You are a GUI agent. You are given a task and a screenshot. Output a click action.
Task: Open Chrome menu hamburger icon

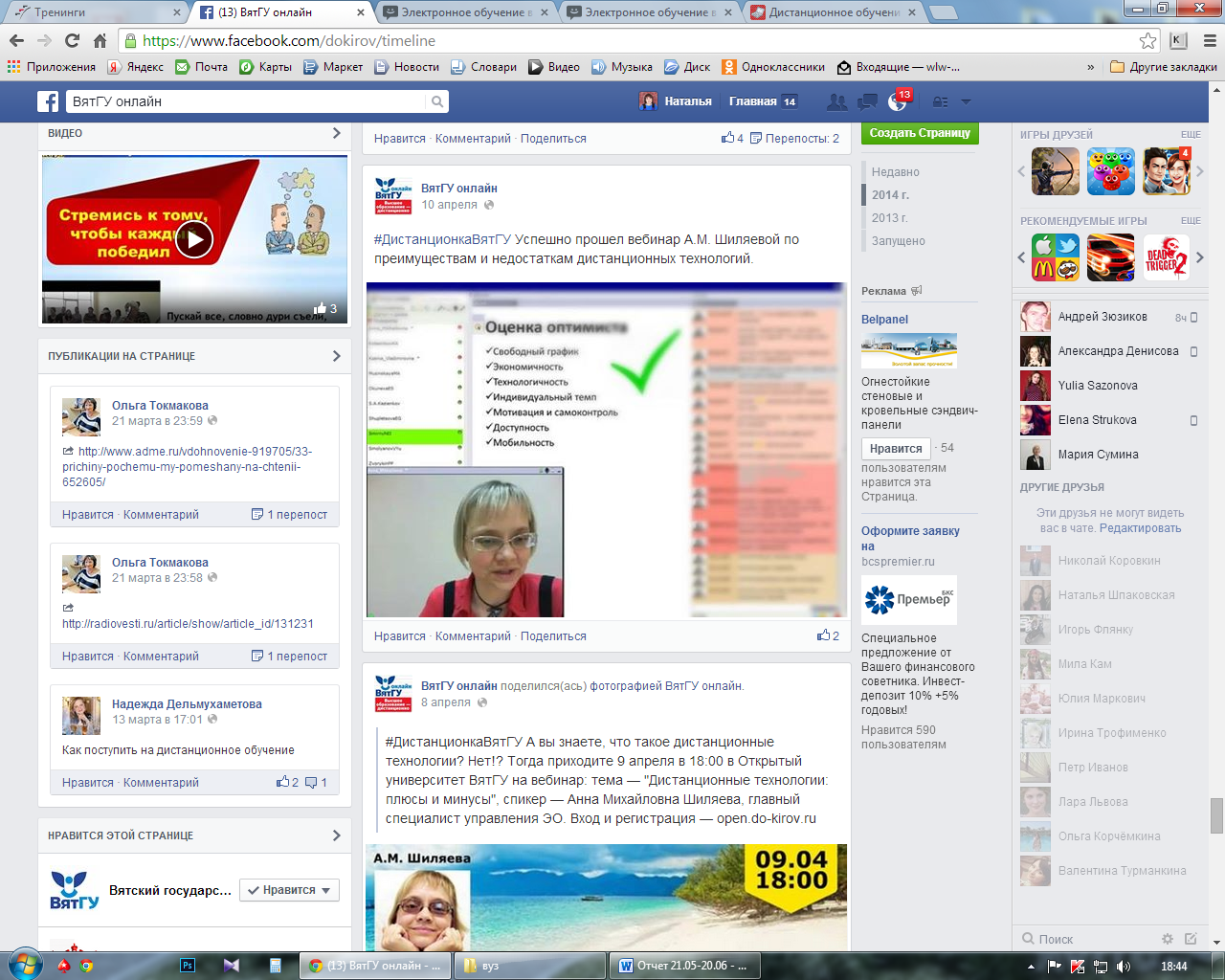click(x=1209, y=40)
